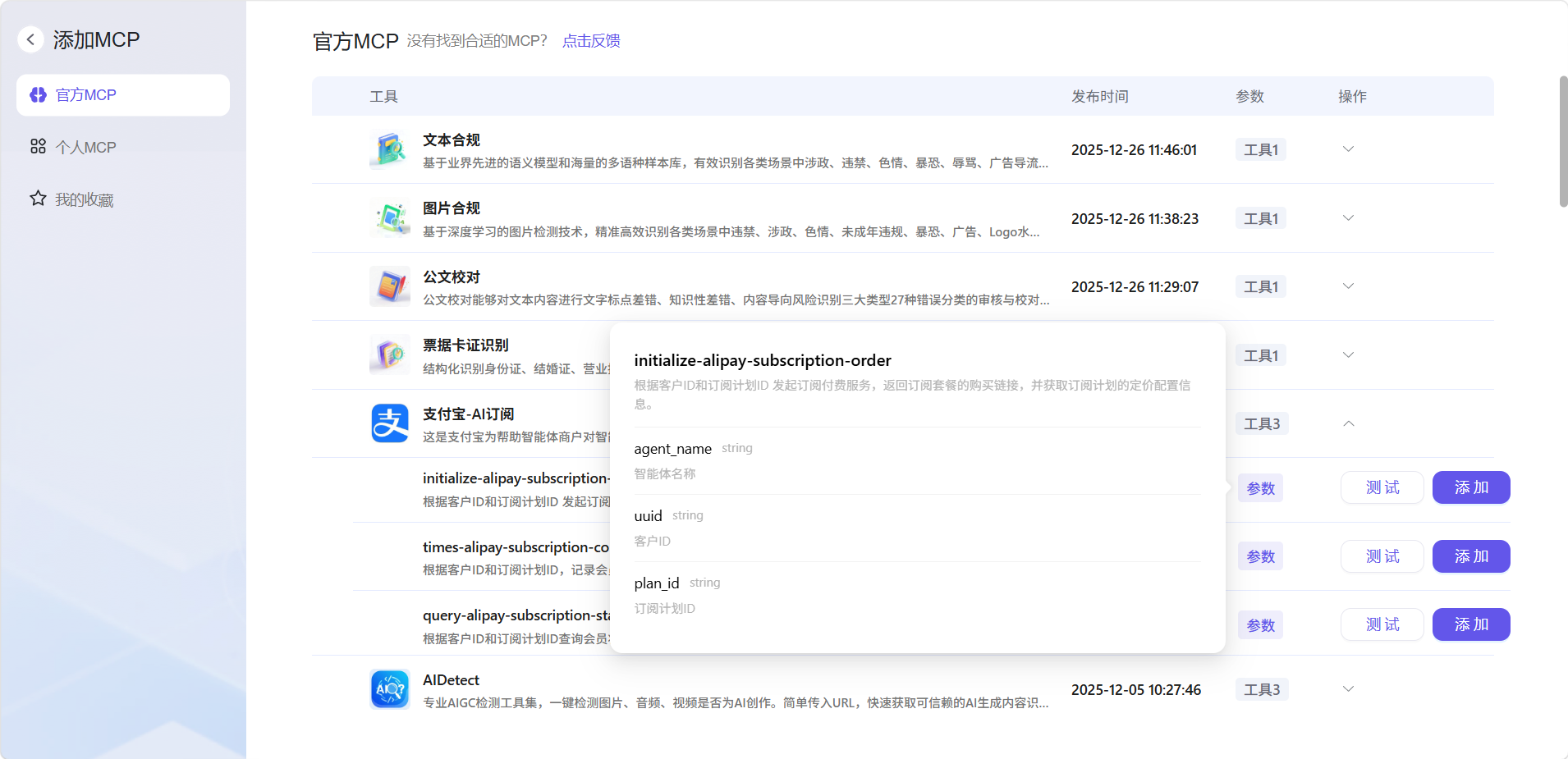1568x759 pixels.
Task: Click the 文本合规 tool icon
Action: coord(390,149)
